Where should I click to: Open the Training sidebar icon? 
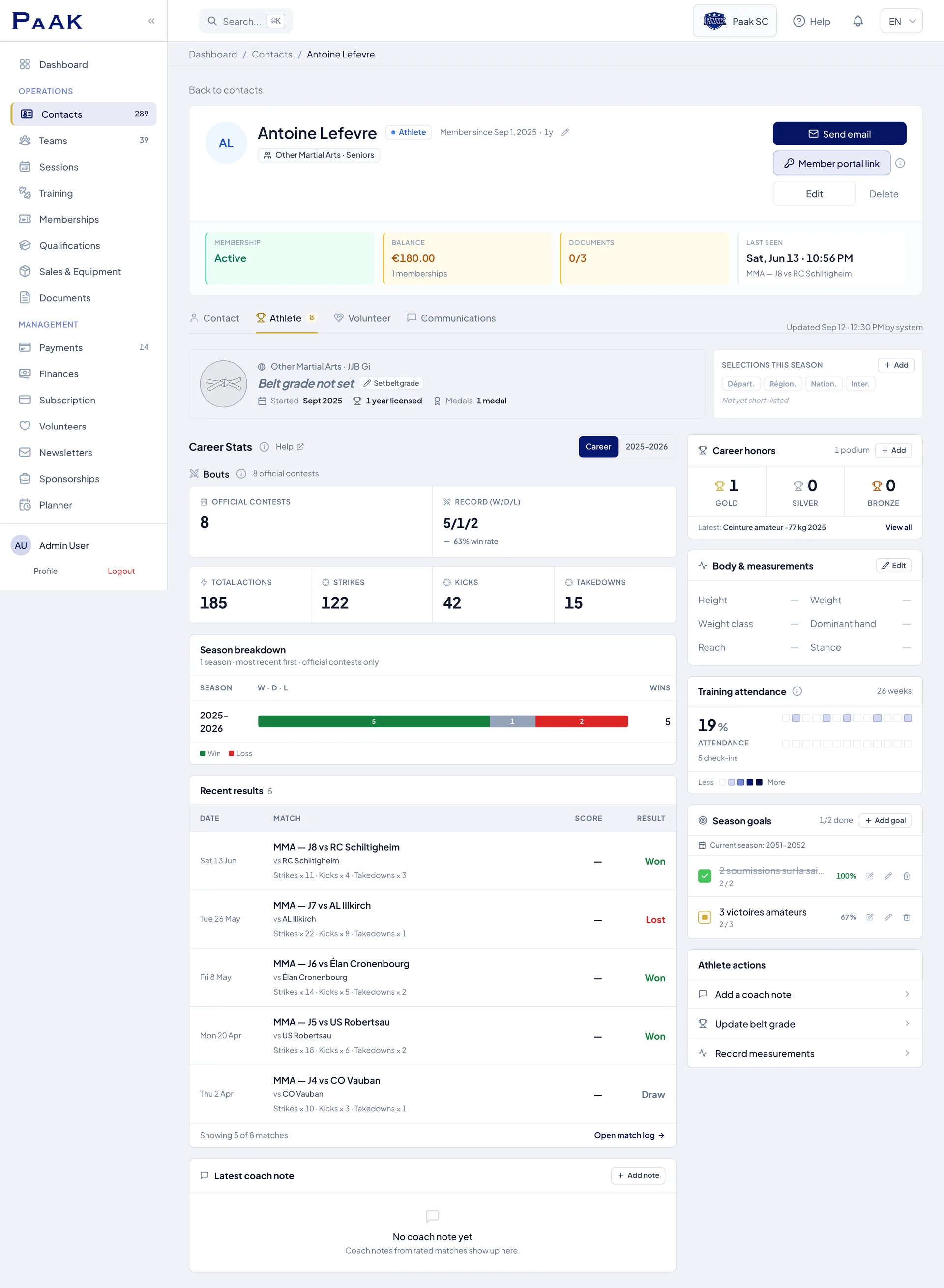25,193
